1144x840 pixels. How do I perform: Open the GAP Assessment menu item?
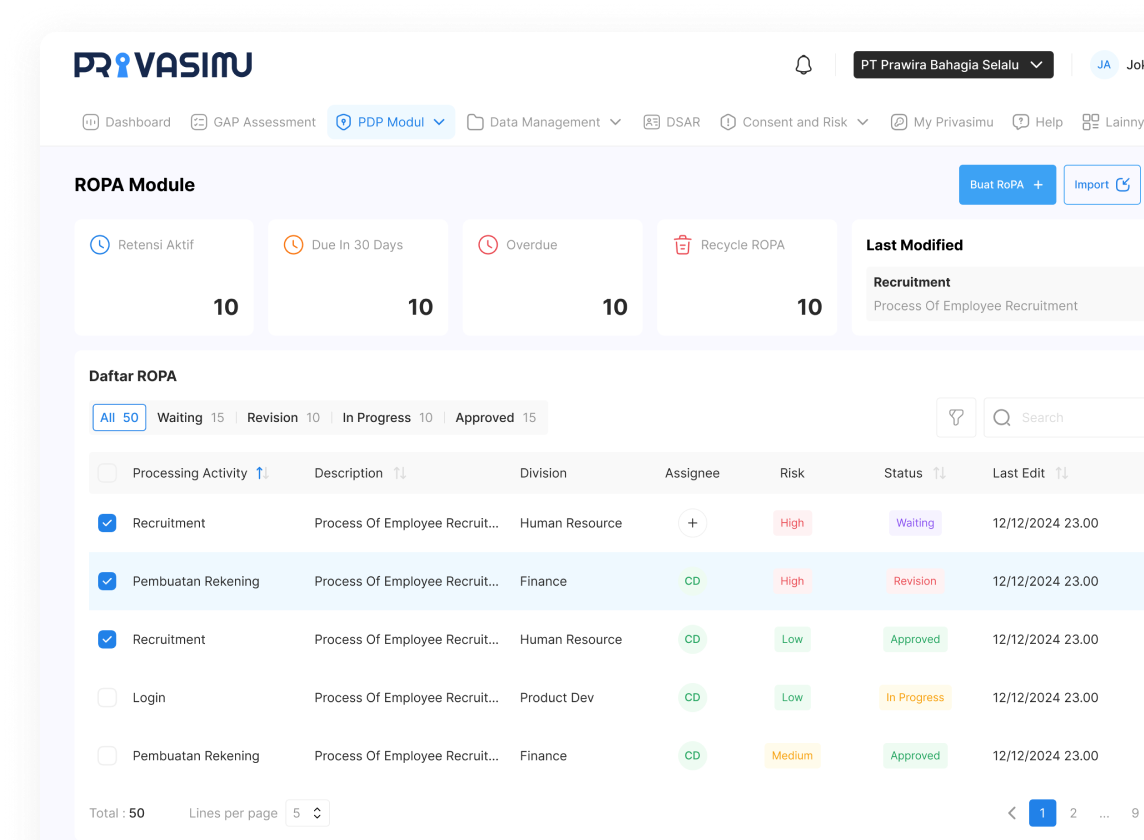point(253,122)
